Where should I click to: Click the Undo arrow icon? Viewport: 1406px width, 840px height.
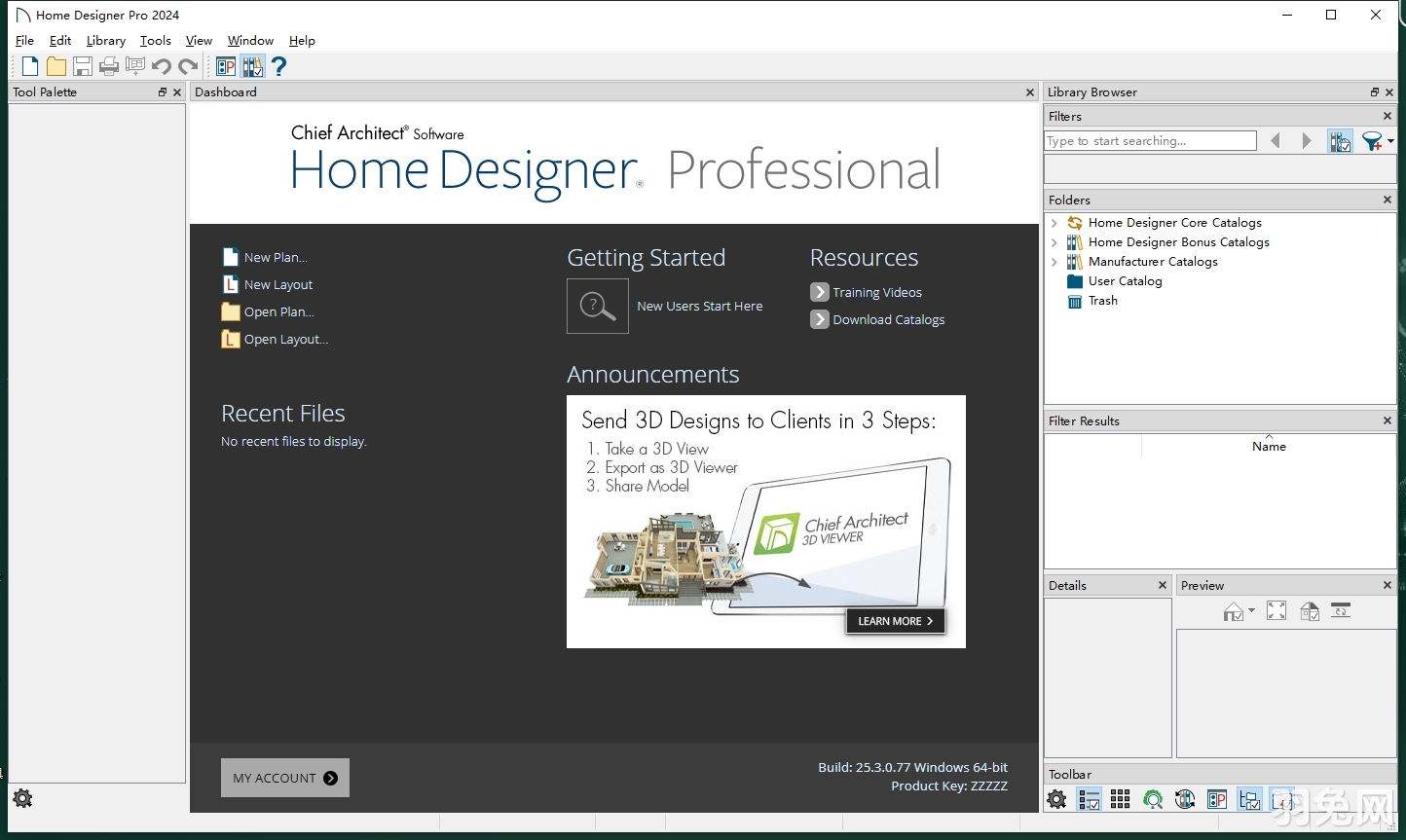[161, 65]
